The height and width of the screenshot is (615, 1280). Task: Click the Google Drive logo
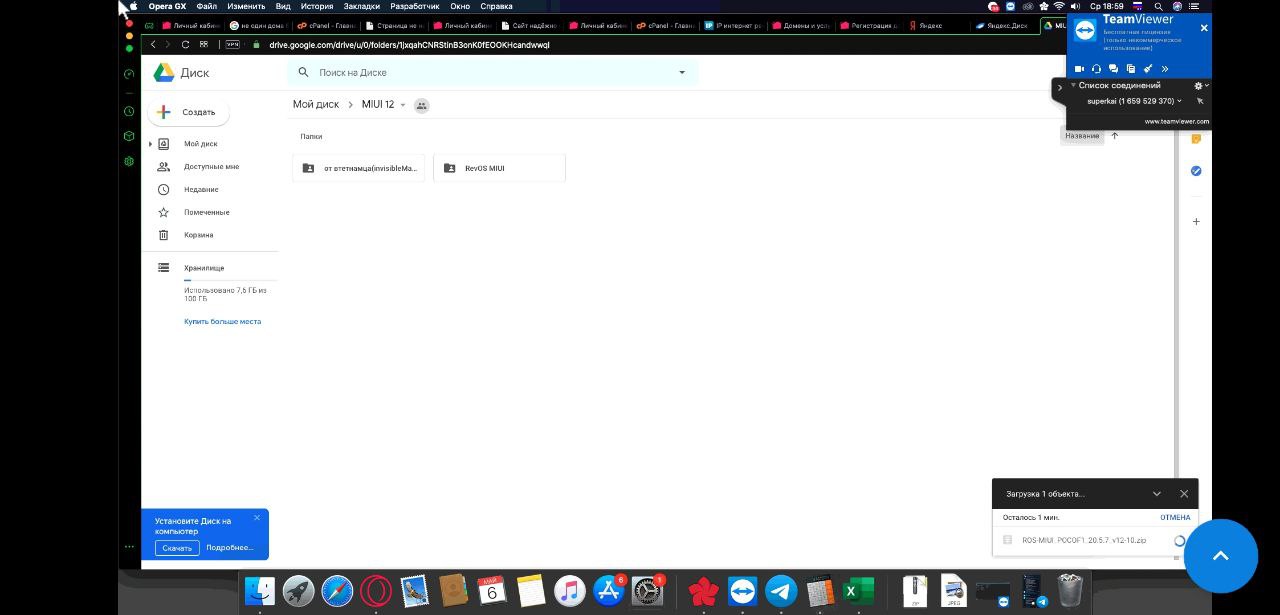tap(164, 72)
